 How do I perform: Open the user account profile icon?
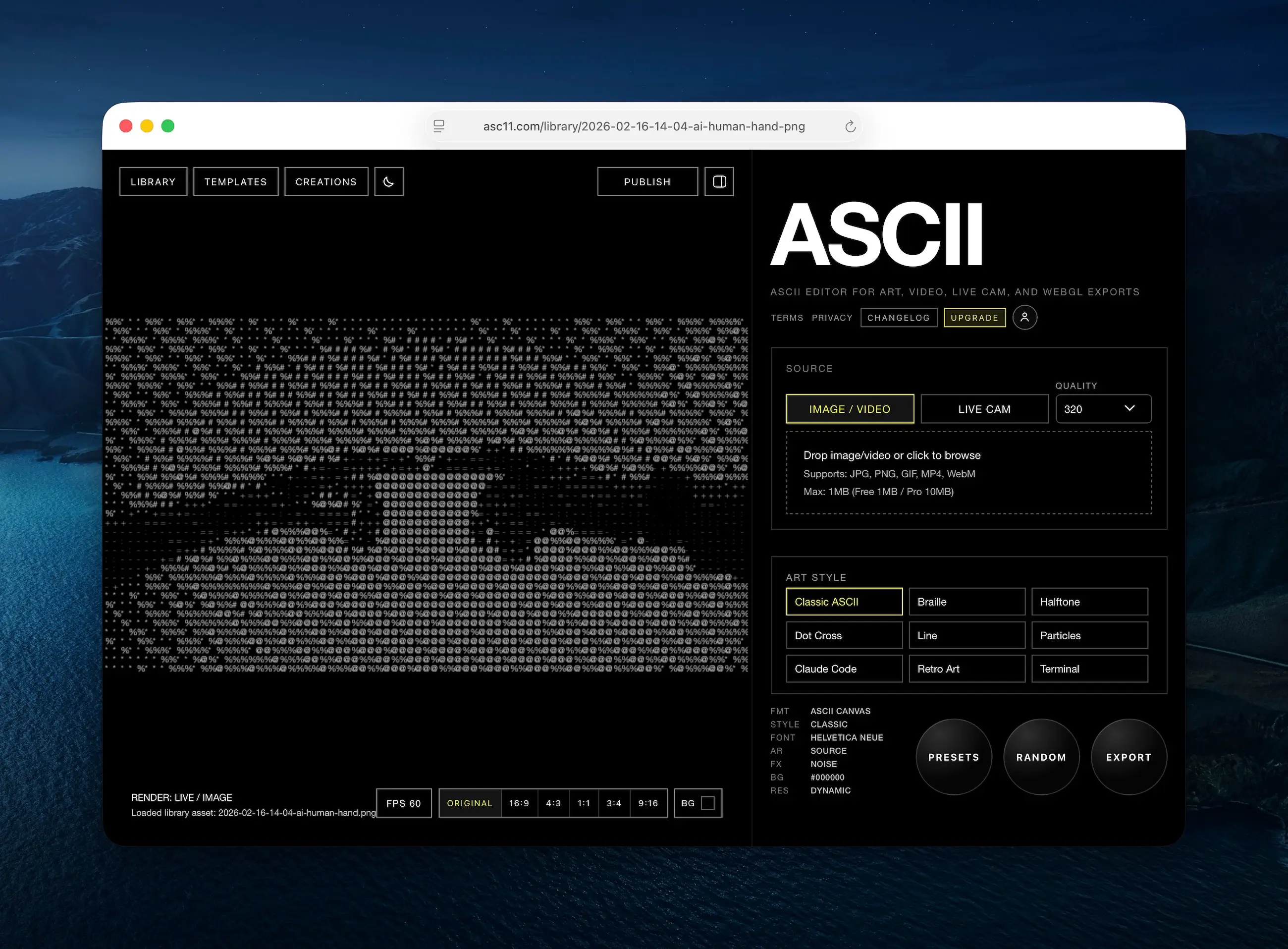[x=1024, y=317]
